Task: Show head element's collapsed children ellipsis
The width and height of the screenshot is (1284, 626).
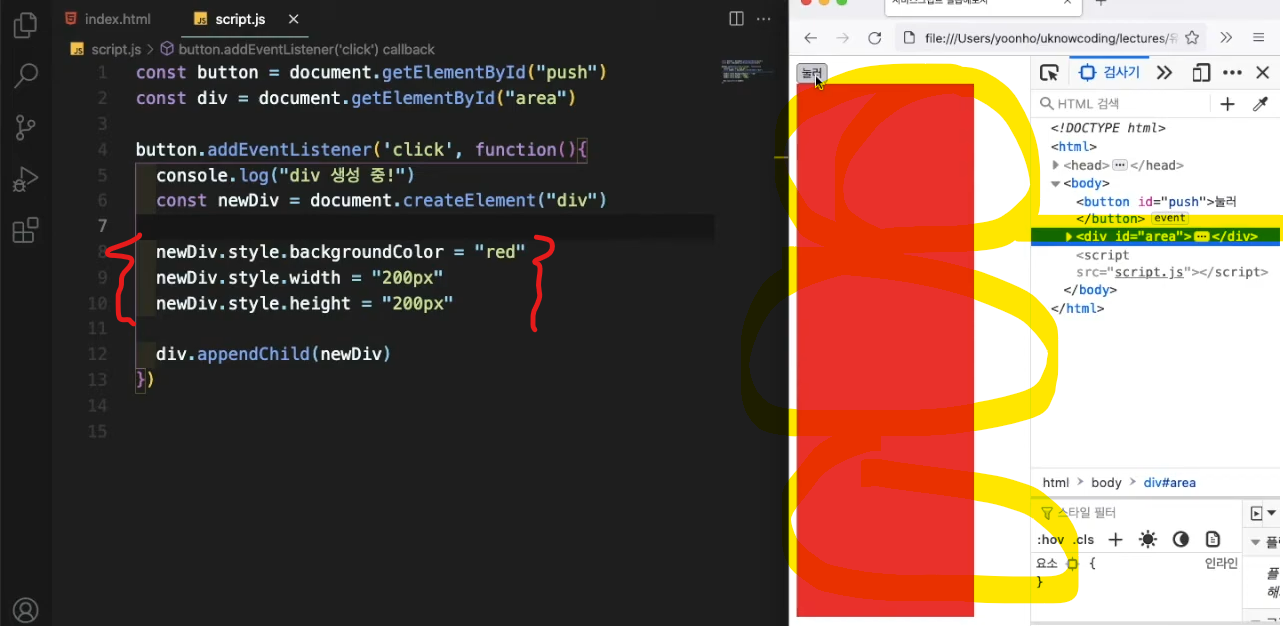Action: [x=1120, y=165]
